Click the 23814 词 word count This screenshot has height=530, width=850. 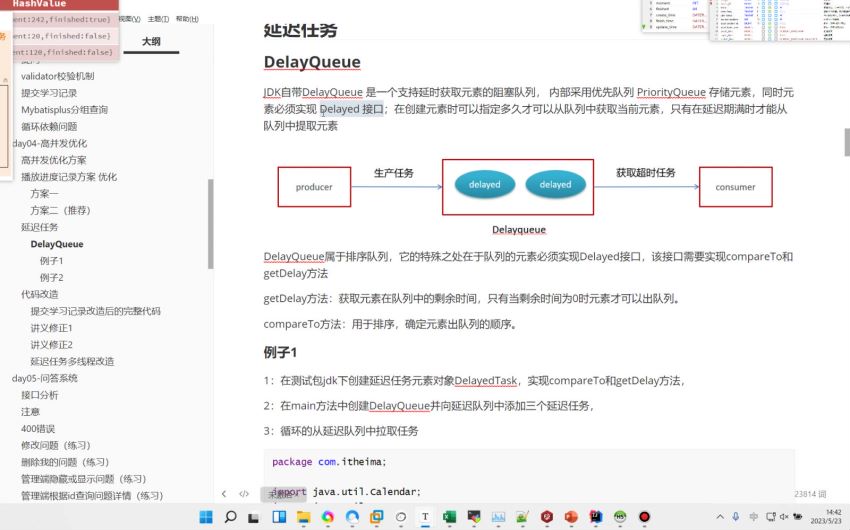[810, 494]
